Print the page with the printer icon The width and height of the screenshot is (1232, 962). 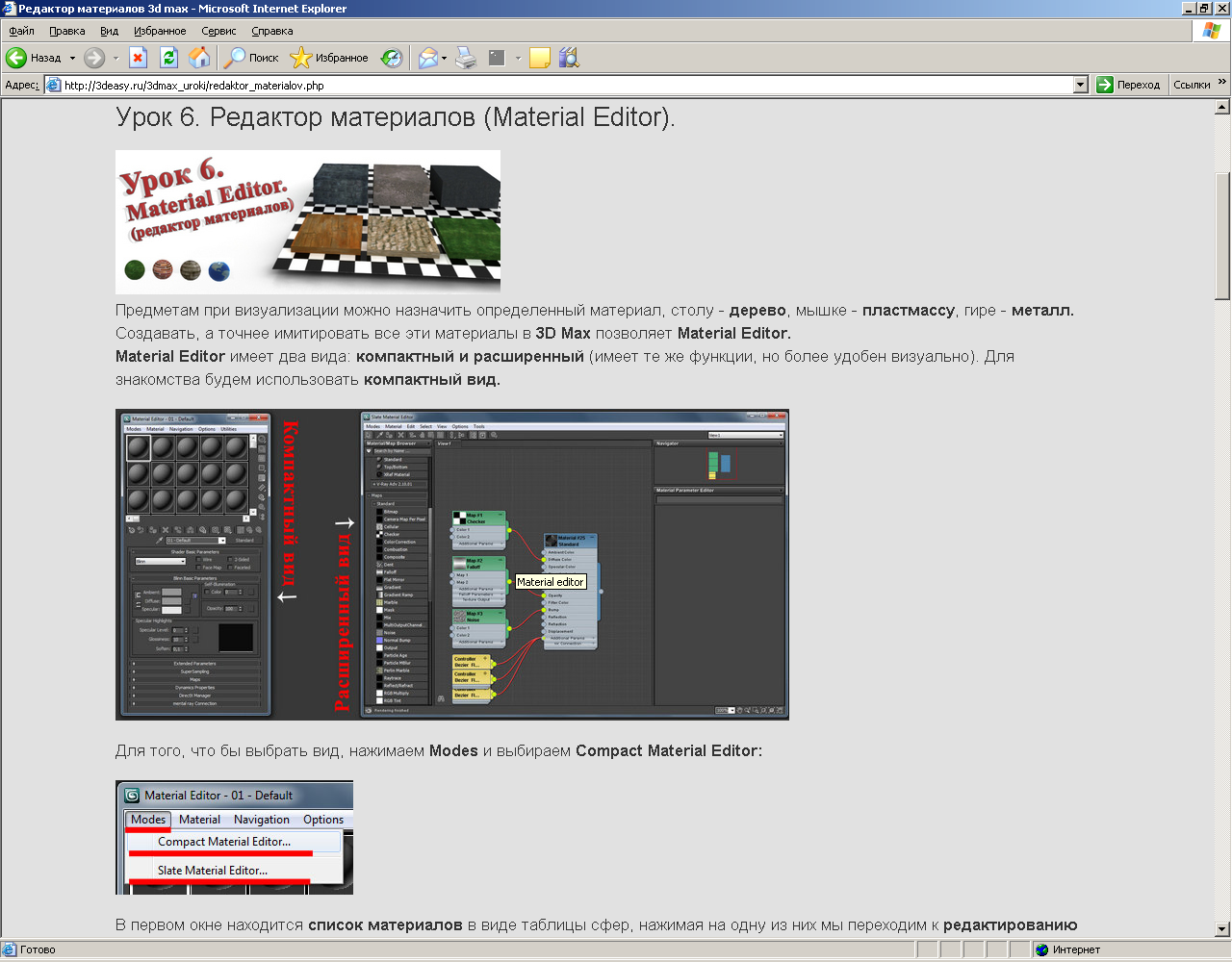click(x=466, y=58)
